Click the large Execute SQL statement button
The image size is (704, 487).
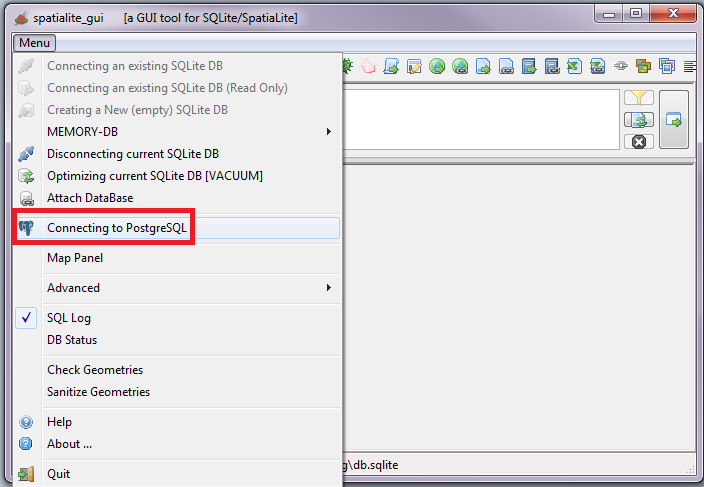pyautogui.click(x=674, y=119)
